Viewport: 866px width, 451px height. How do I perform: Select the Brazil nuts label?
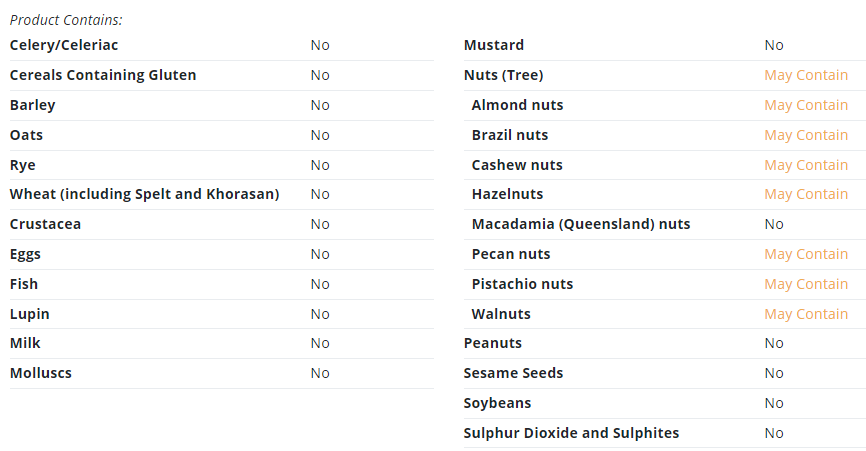(x=509, y=135)
